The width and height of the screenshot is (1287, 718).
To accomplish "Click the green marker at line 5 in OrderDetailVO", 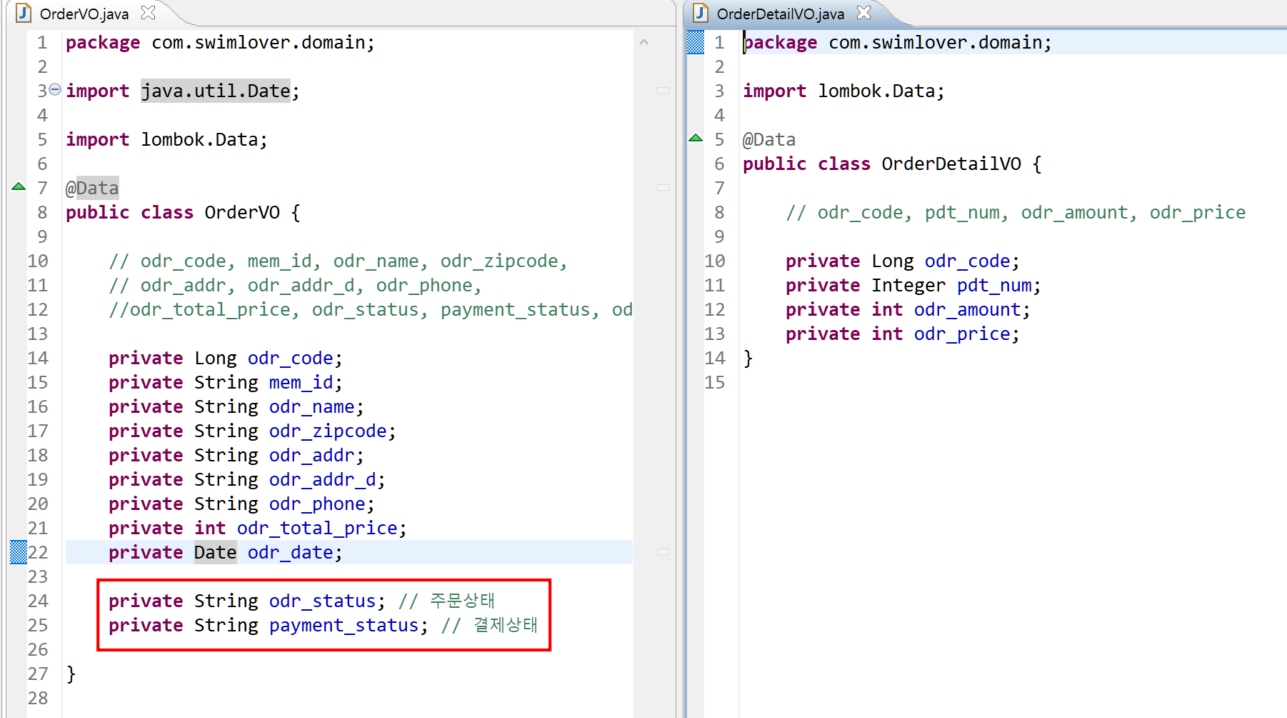I will [x=696, y=138].
